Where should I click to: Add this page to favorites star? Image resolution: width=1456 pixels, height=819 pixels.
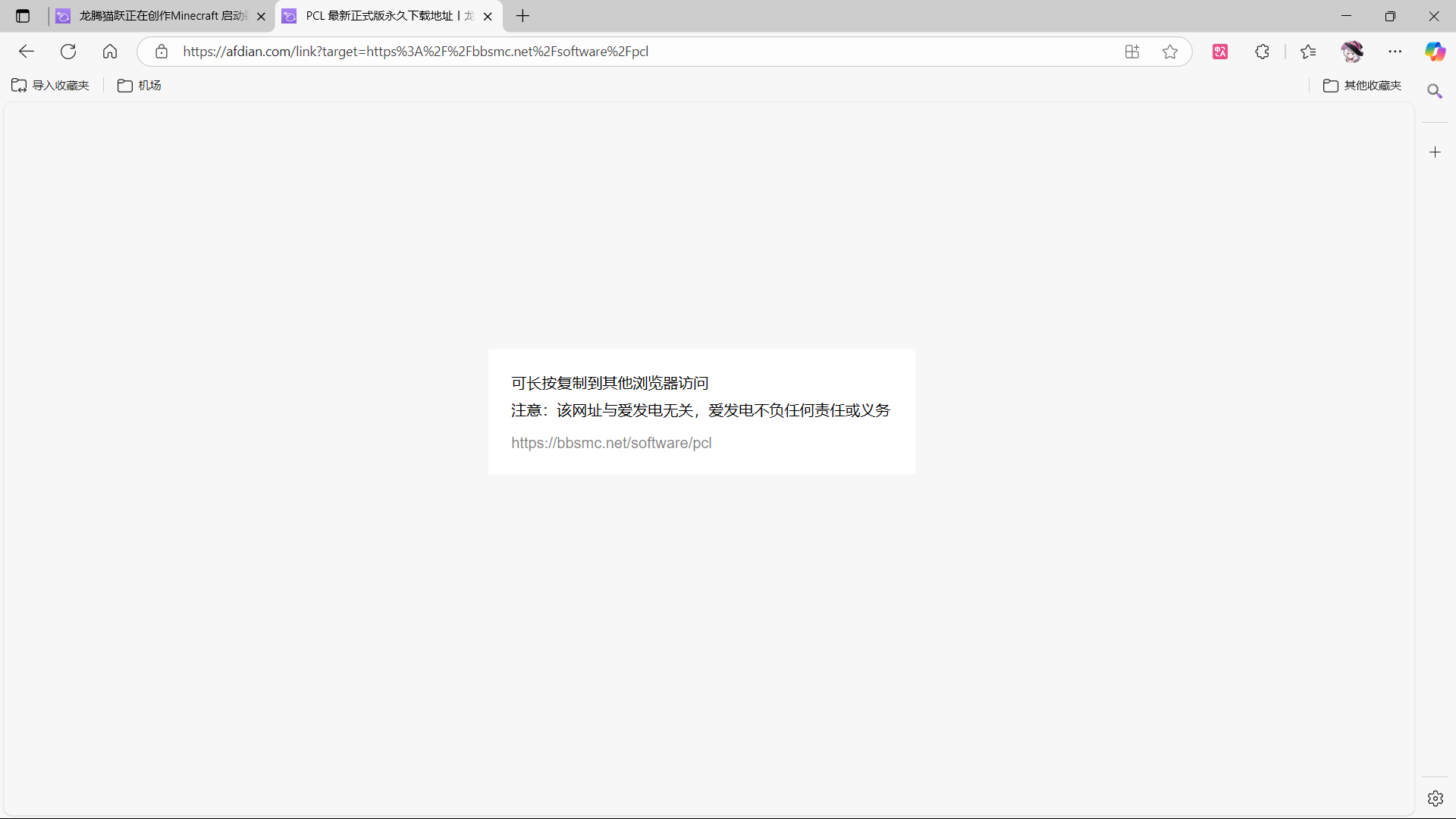click(1170, 52)
